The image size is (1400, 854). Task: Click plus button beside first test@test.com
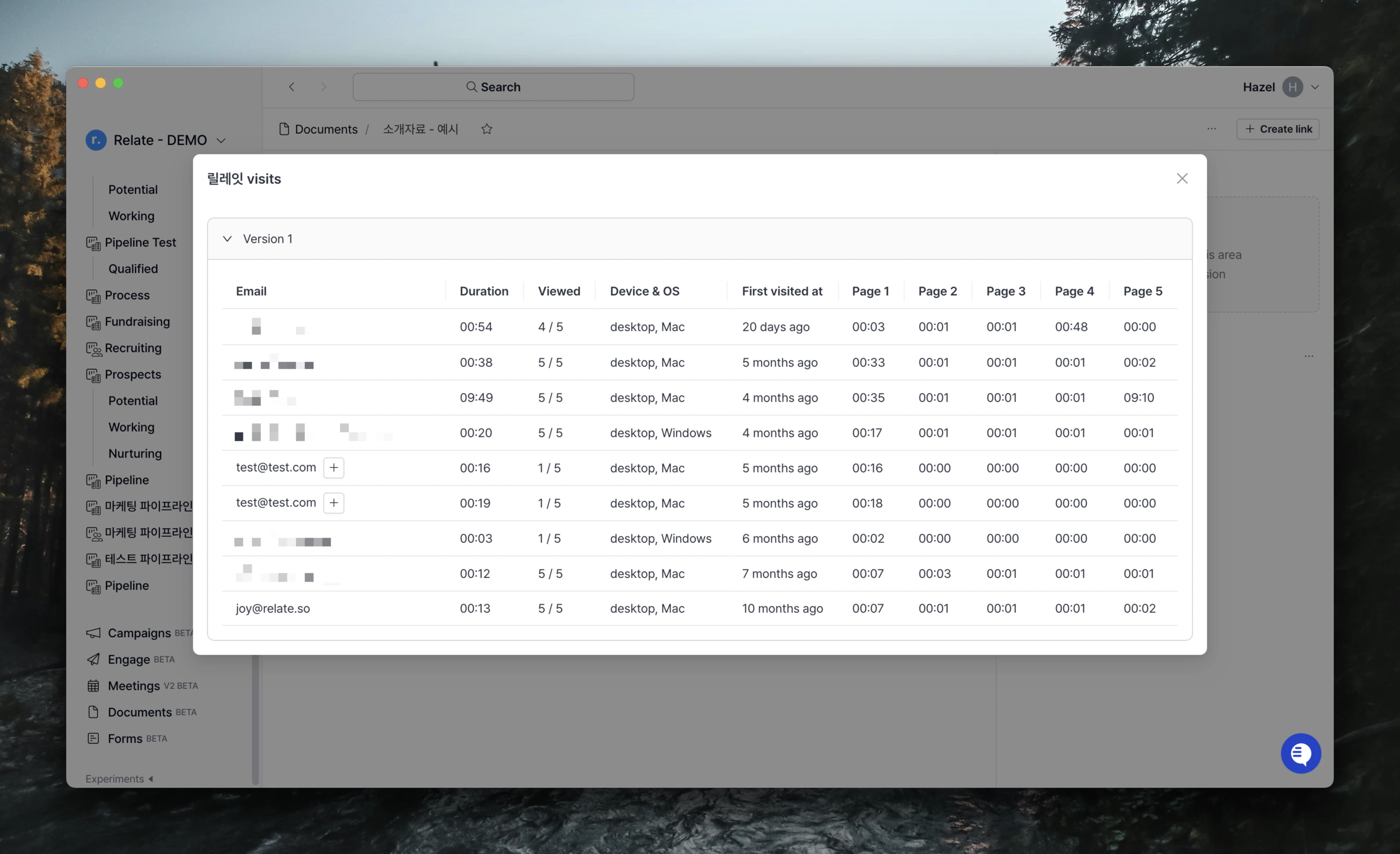(x=334, y=468)
